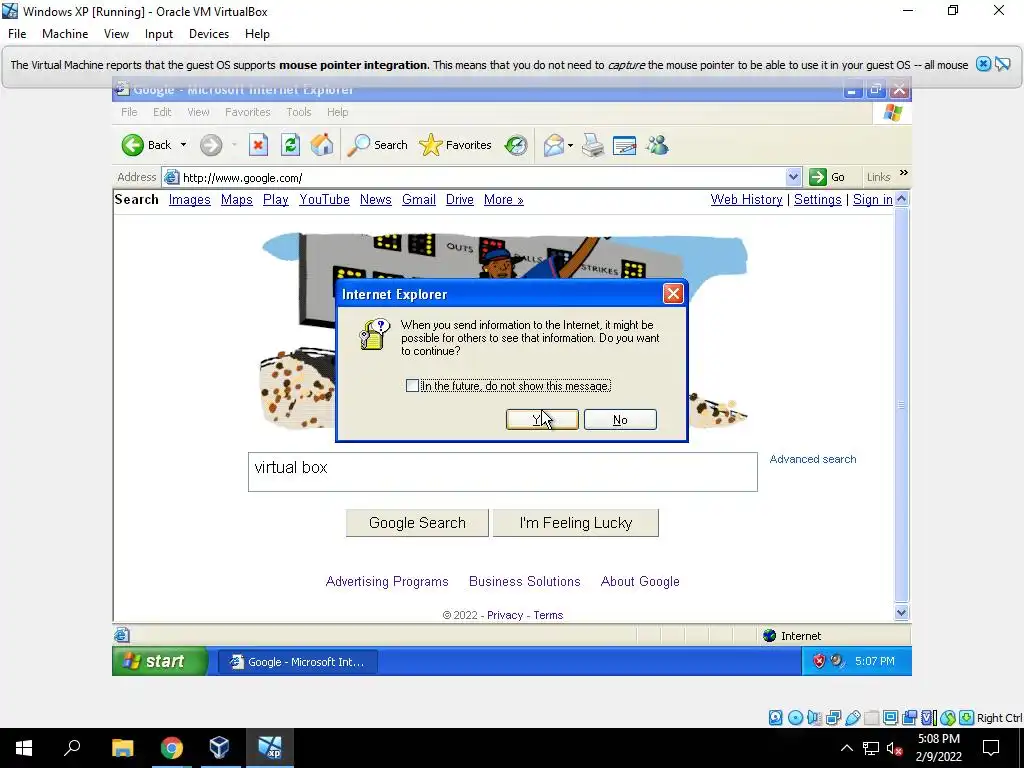The width and height of the screenshot is (1024, 768).
Task: Open File Explorer from the Windows taskbar
Action: [x=123, y=748]
